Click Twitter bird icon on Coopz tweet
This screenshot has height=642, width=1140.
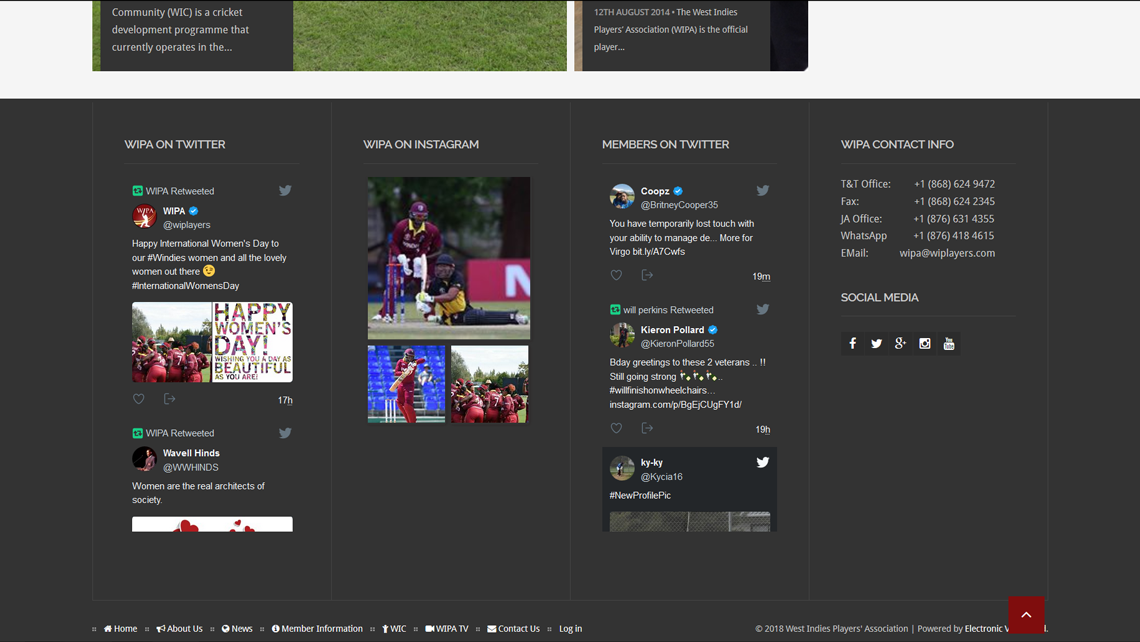(763, 190)
